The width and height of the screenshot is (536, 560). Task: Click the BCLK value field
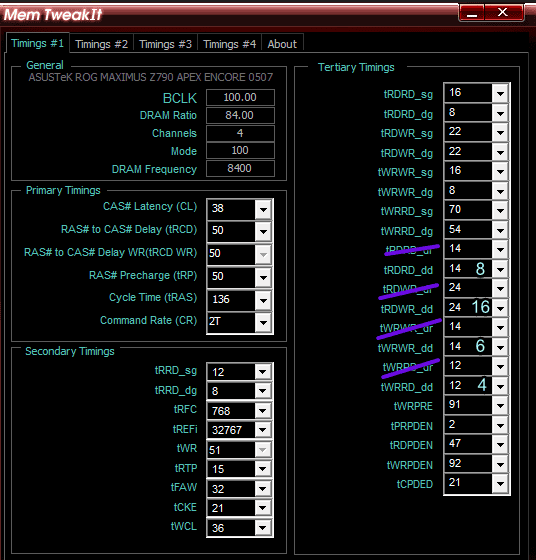tap(240, 98)
